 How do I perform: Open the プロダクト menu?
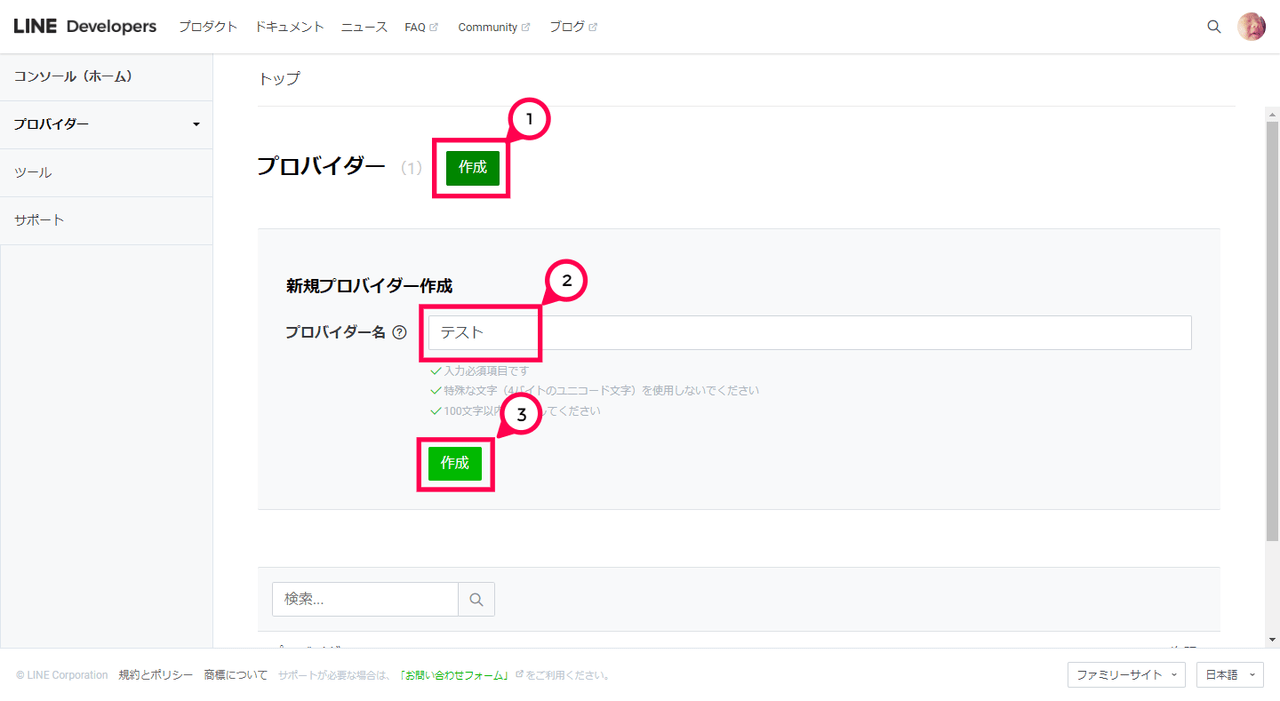point(208,27)
